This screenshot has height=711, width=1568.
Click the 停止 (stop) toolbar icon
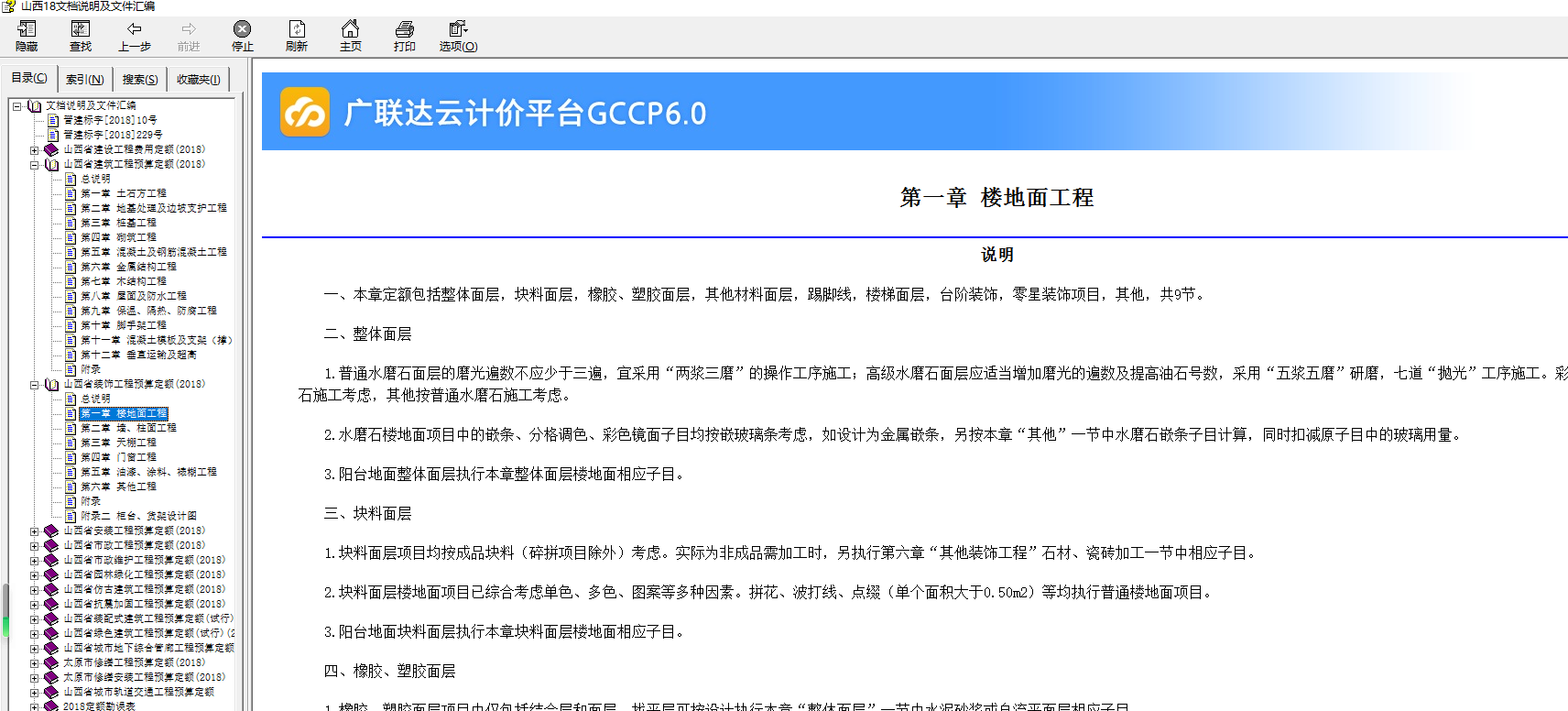click(242, 29)
